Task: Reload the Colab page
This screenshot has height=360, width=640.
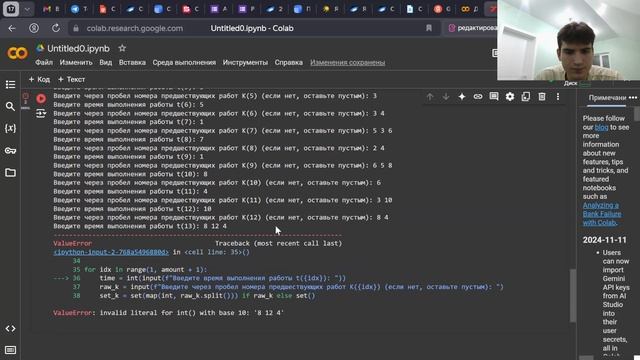Action: 56,28
